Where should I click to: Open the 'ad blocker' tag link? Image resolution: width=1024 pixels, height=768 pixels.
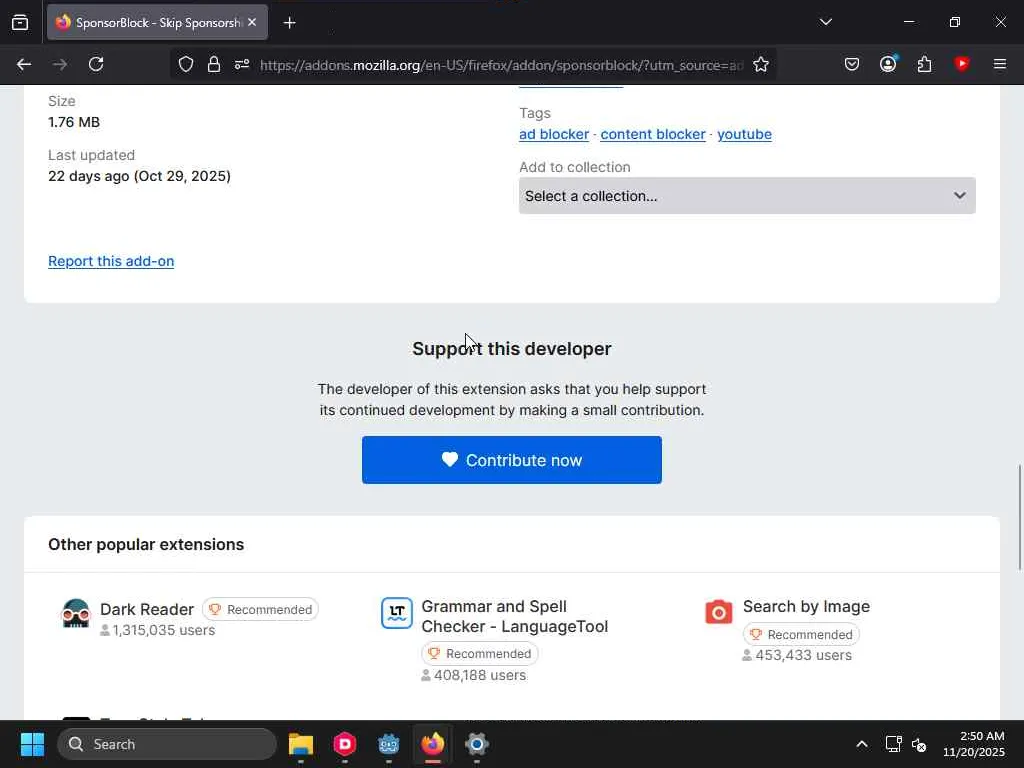(554, 134)
